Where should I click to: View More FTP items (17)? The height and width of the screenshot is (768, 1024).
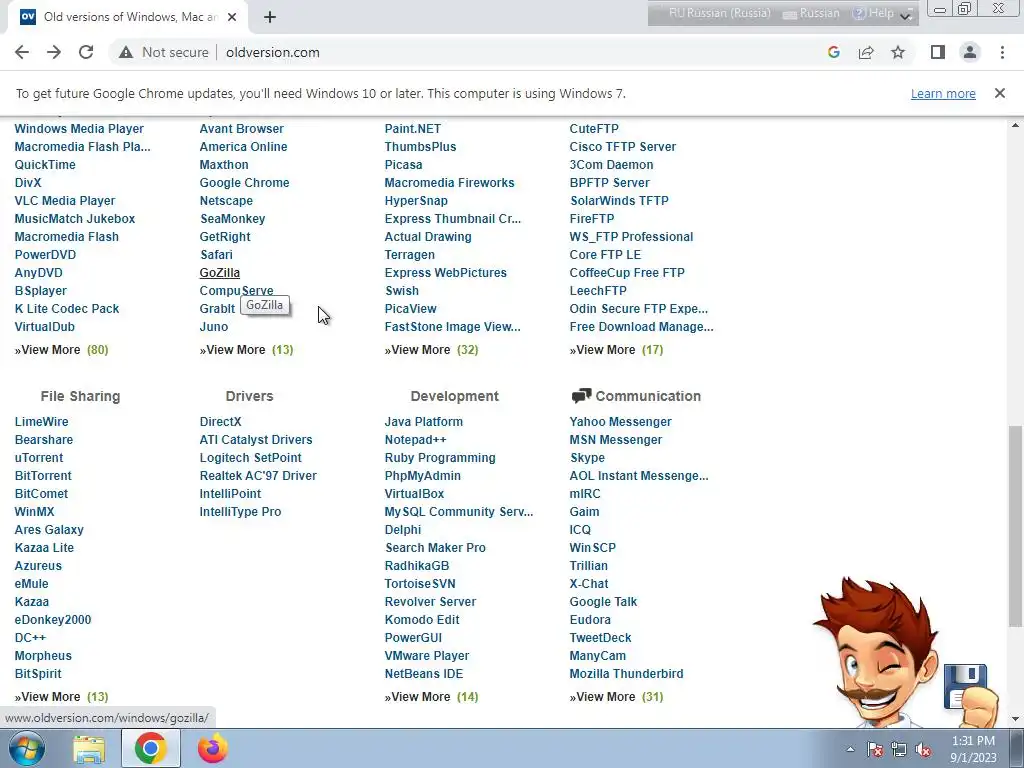(616, 350)
